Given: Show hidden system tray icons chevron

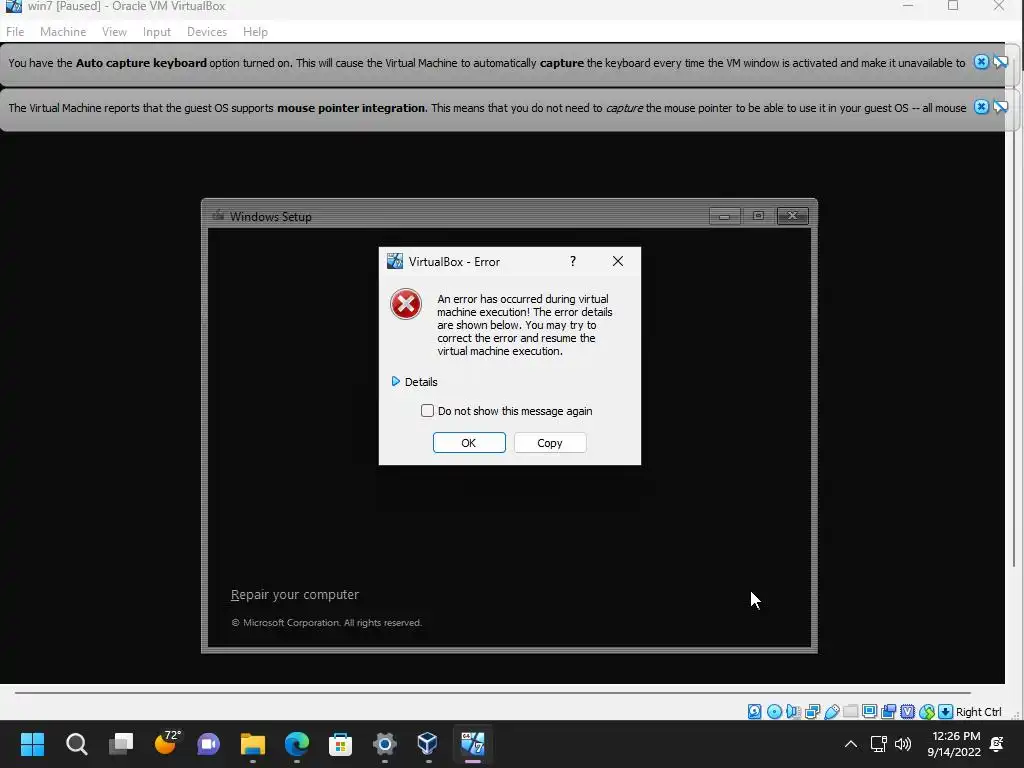Looking at the screenshot, I should click(x=851, y=744).
